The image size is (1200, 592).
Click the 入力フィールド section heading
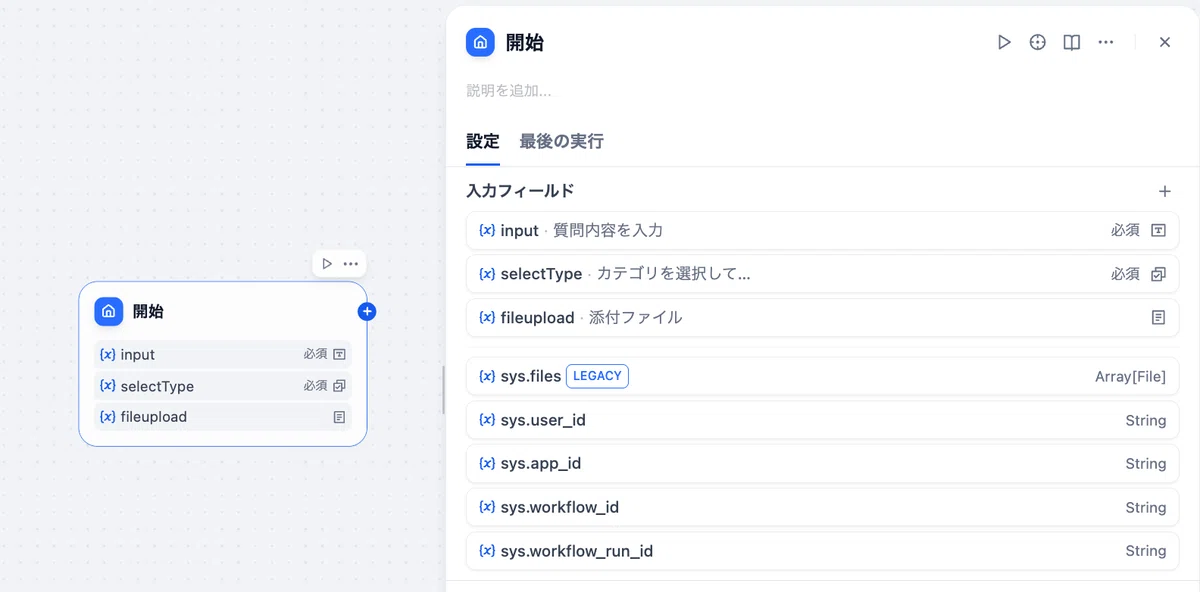point(520,191)
